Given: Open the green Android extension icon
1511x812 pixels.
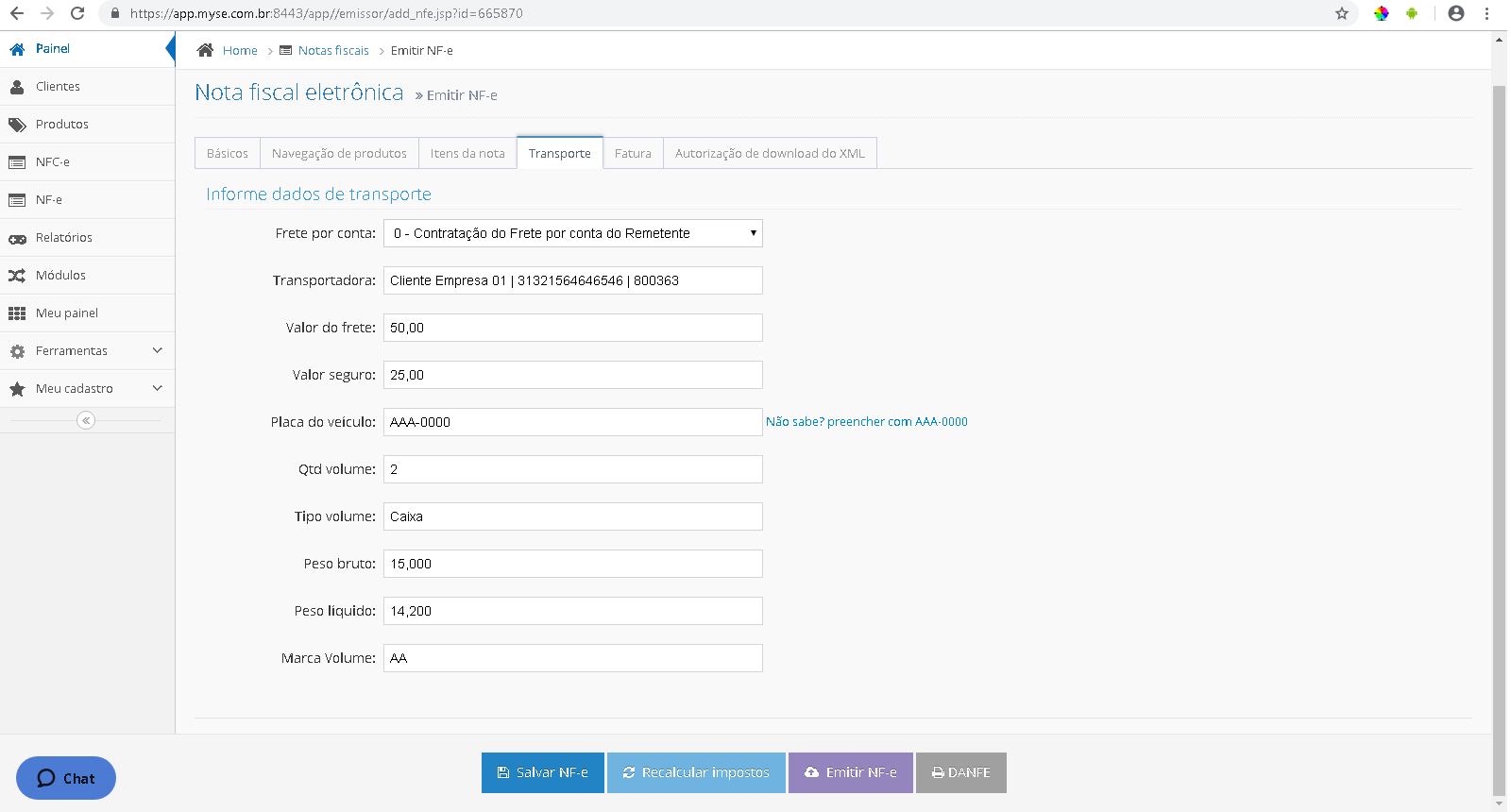Looking at the screenshot, I should tap(1412, 13).
